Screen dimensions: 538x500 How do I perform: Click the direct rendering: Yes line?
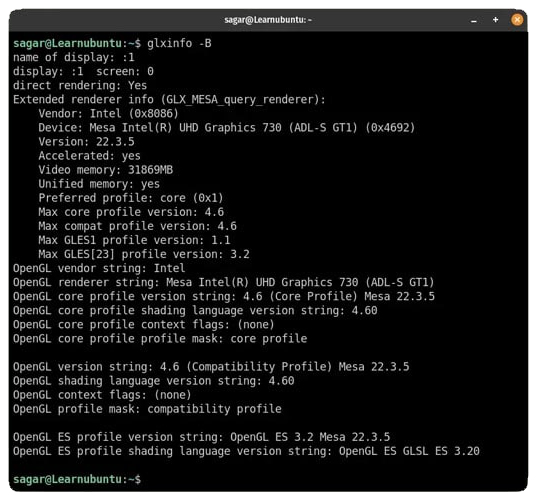tap(80, 85)
